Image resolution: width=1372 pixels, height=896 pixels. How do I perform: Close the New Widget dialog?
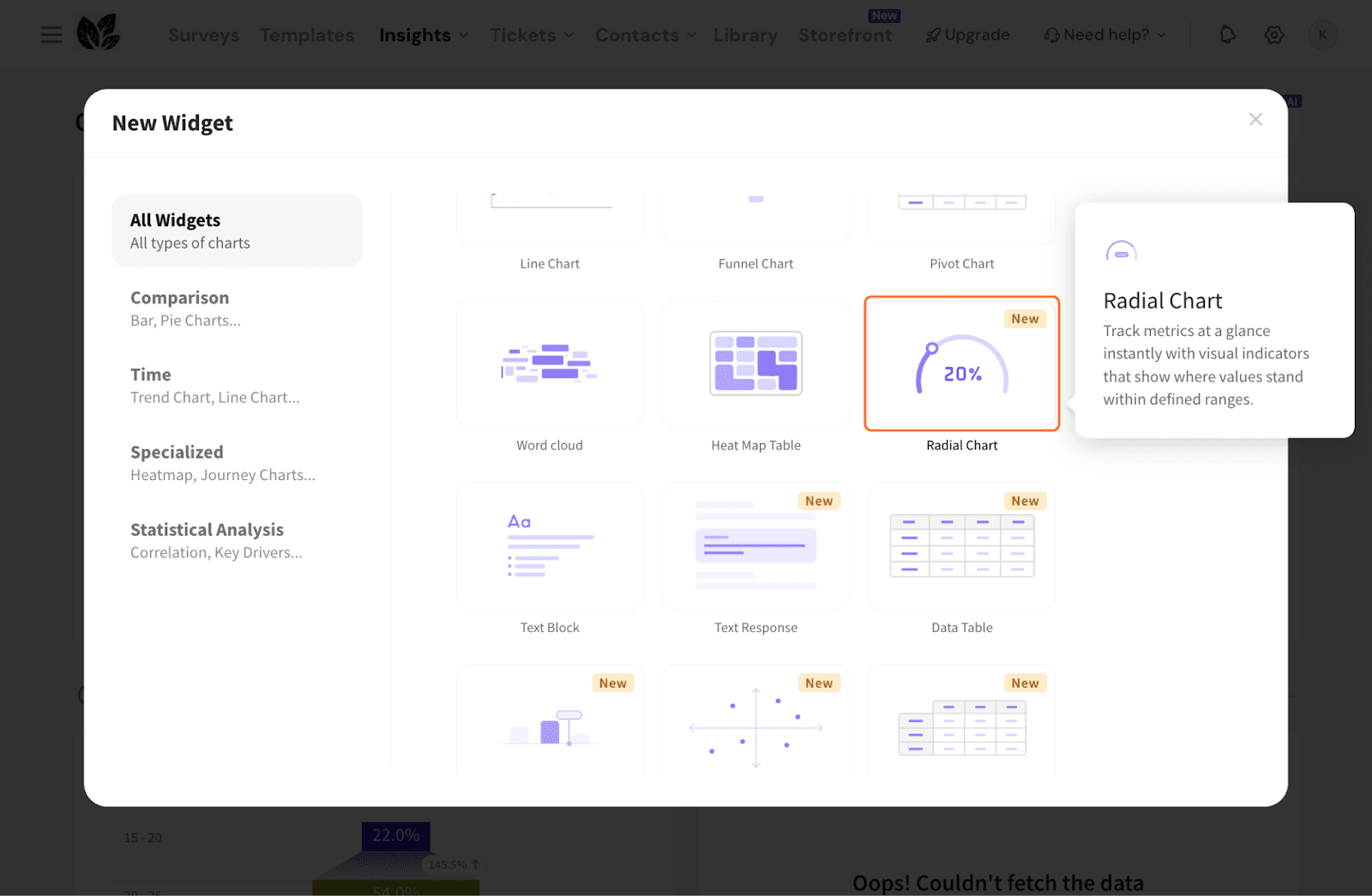[x=1255, y=120]
